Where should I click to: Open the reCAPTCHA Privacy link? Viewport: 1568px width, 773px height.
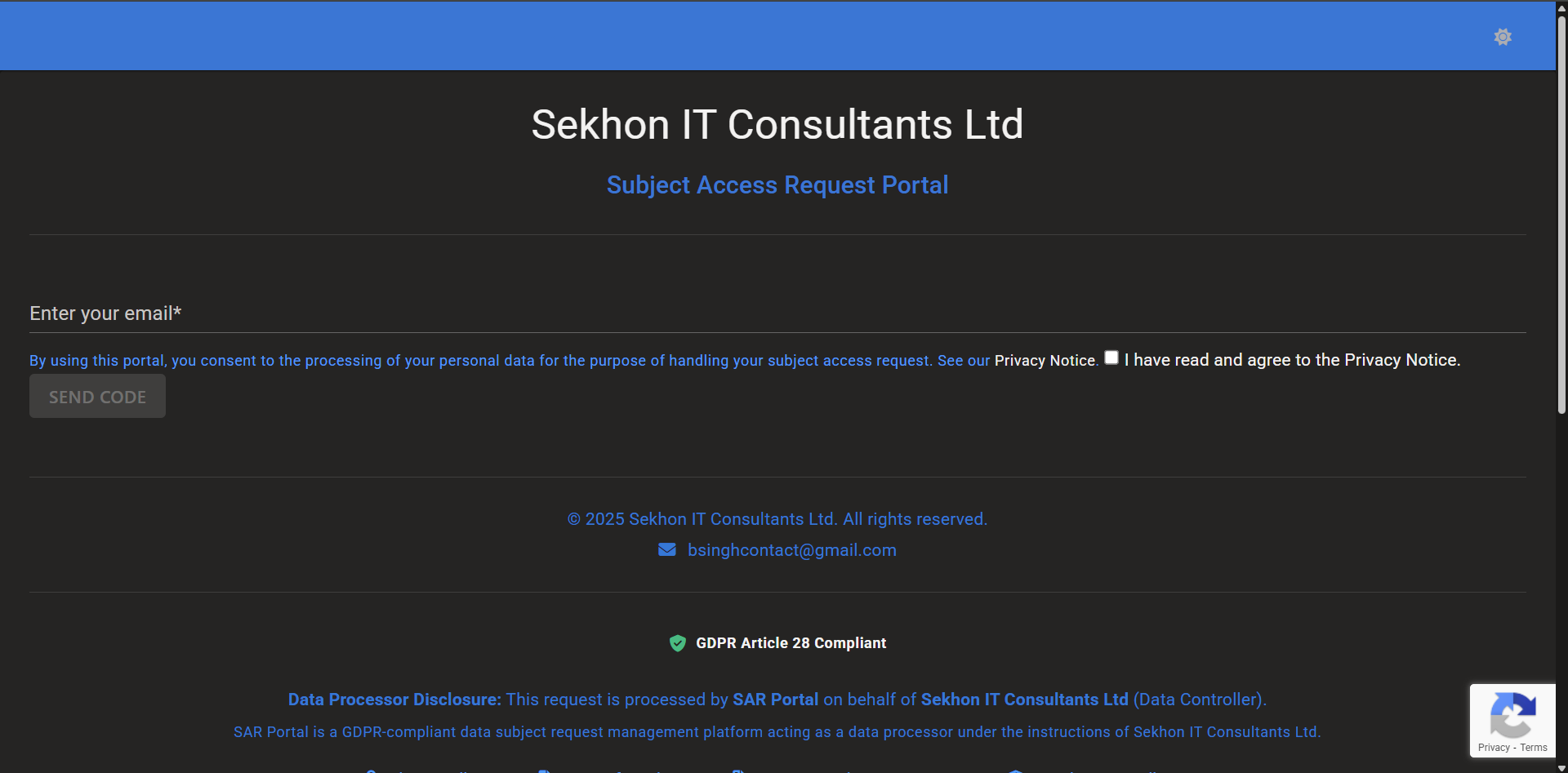(1494, 748)
